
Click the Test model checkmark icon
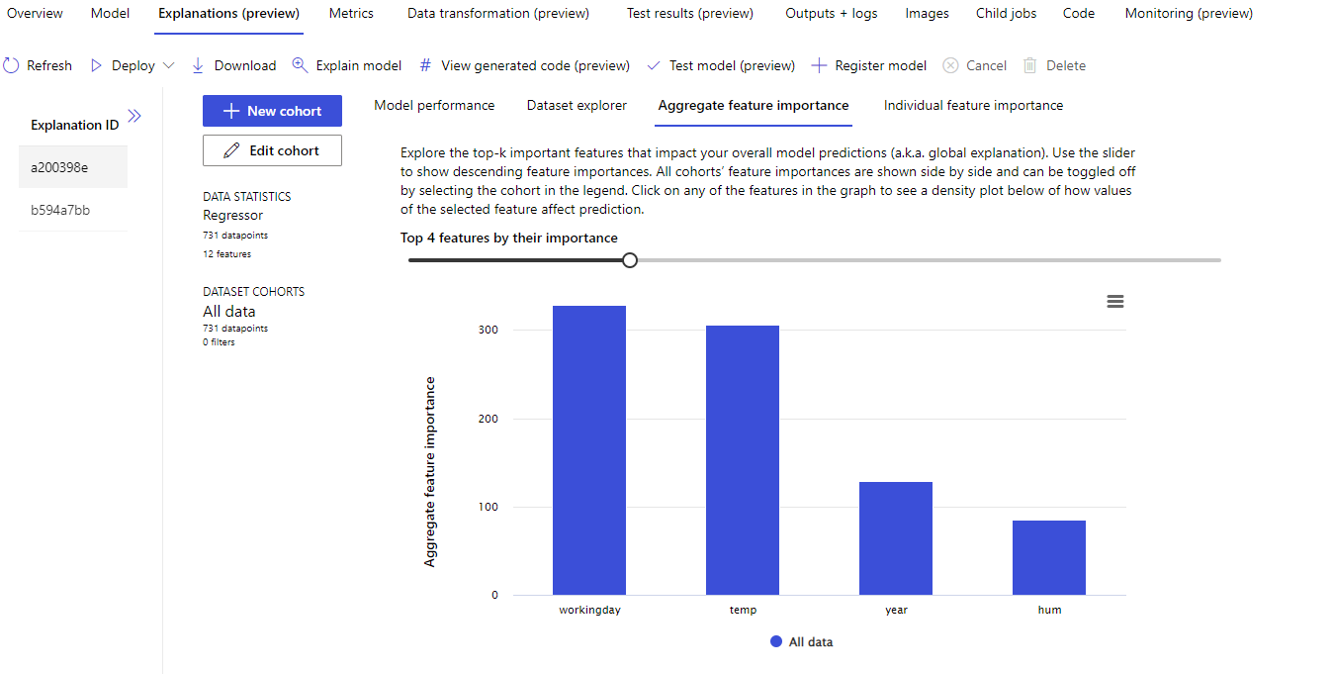pos(653,65)
